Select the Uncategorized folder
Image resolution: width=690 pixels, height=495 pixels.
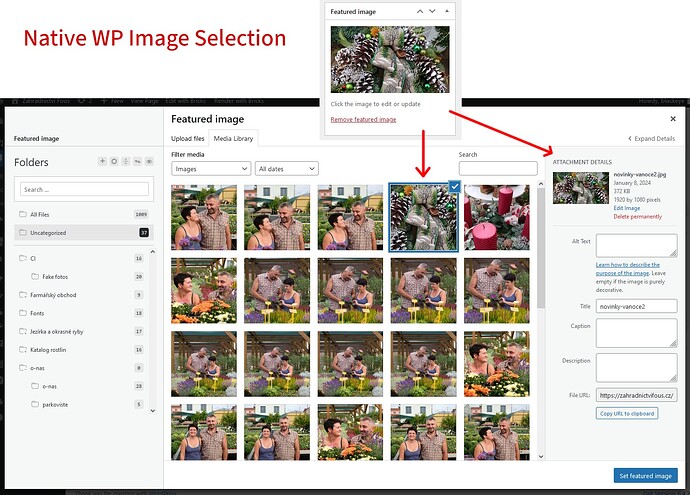84,232
